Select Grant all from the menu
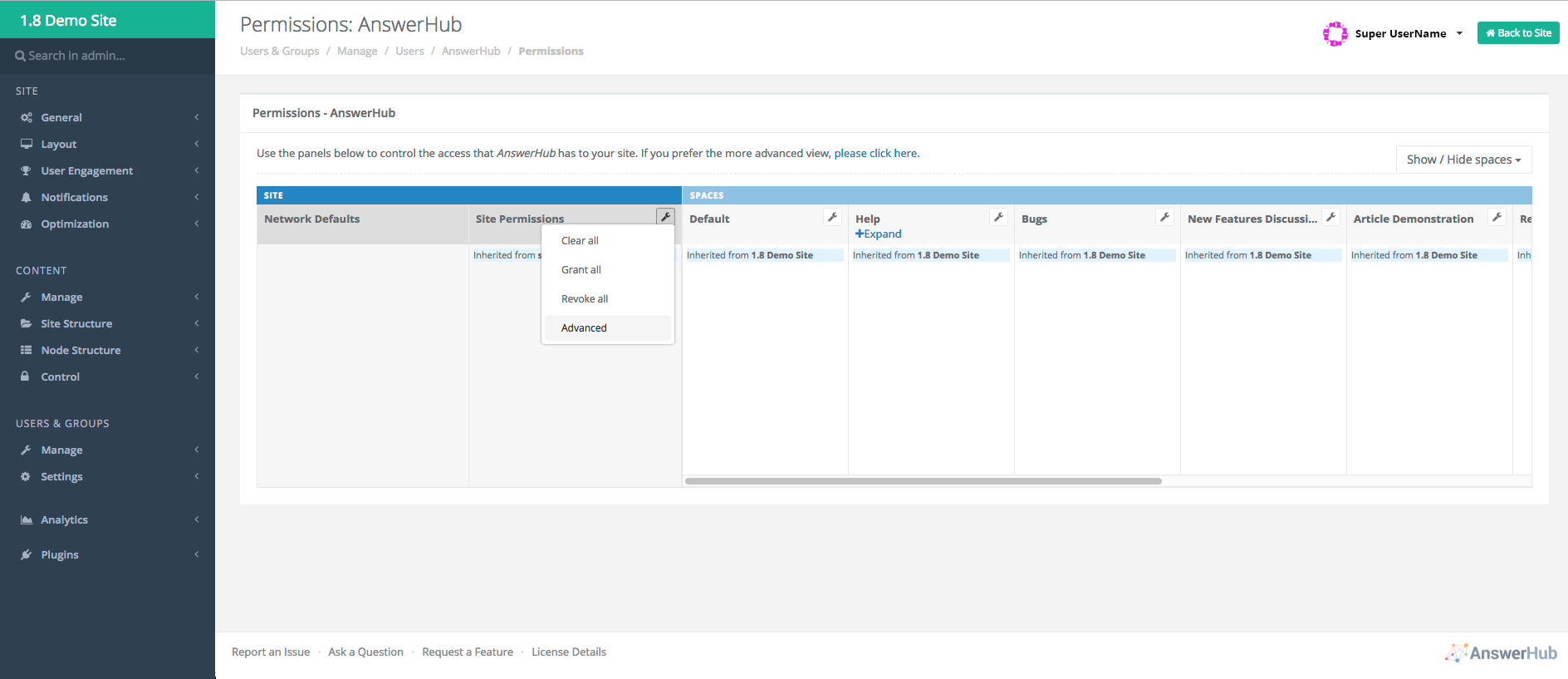Screen dimensions: 1568x679 point(608,269)
